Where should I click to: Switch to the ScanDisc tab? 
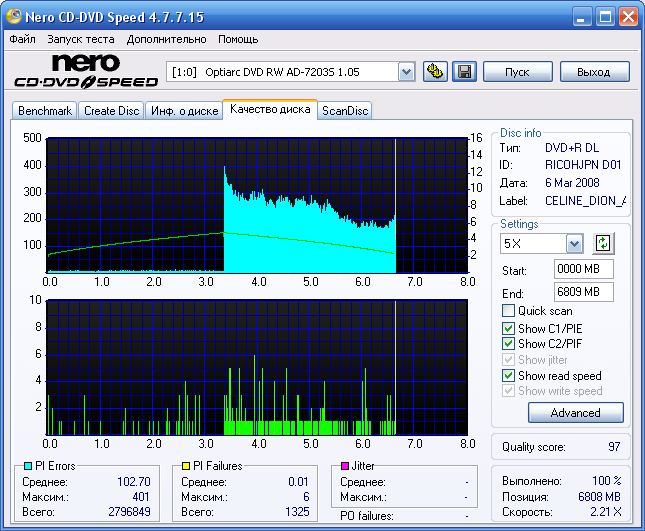click(344, 111)
